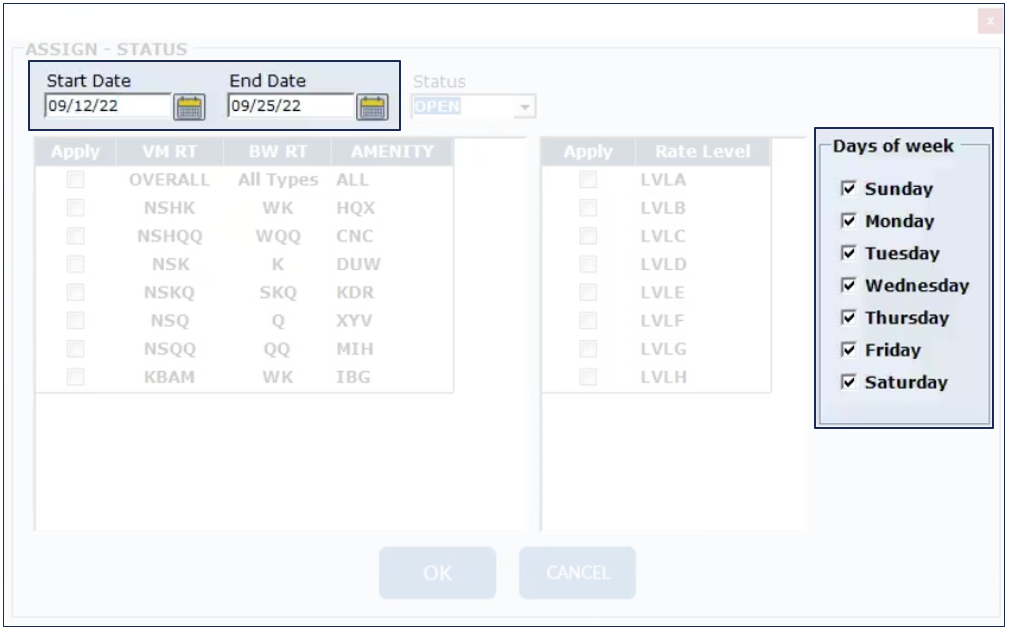The image size is (1009, 632).
Task: Uncheck the Monday checkbox
Action: coord(849,220)
